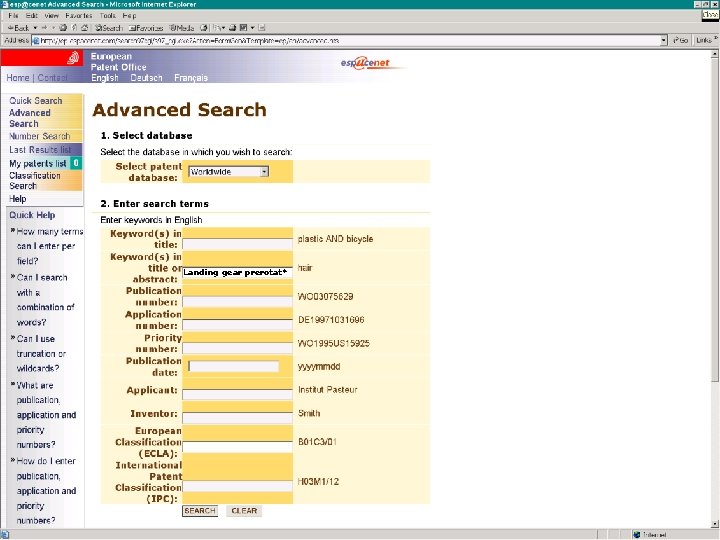This screenshot has height=540, width=720.
Task: Open the Favorites toolbar button
Action: (146, 28)
